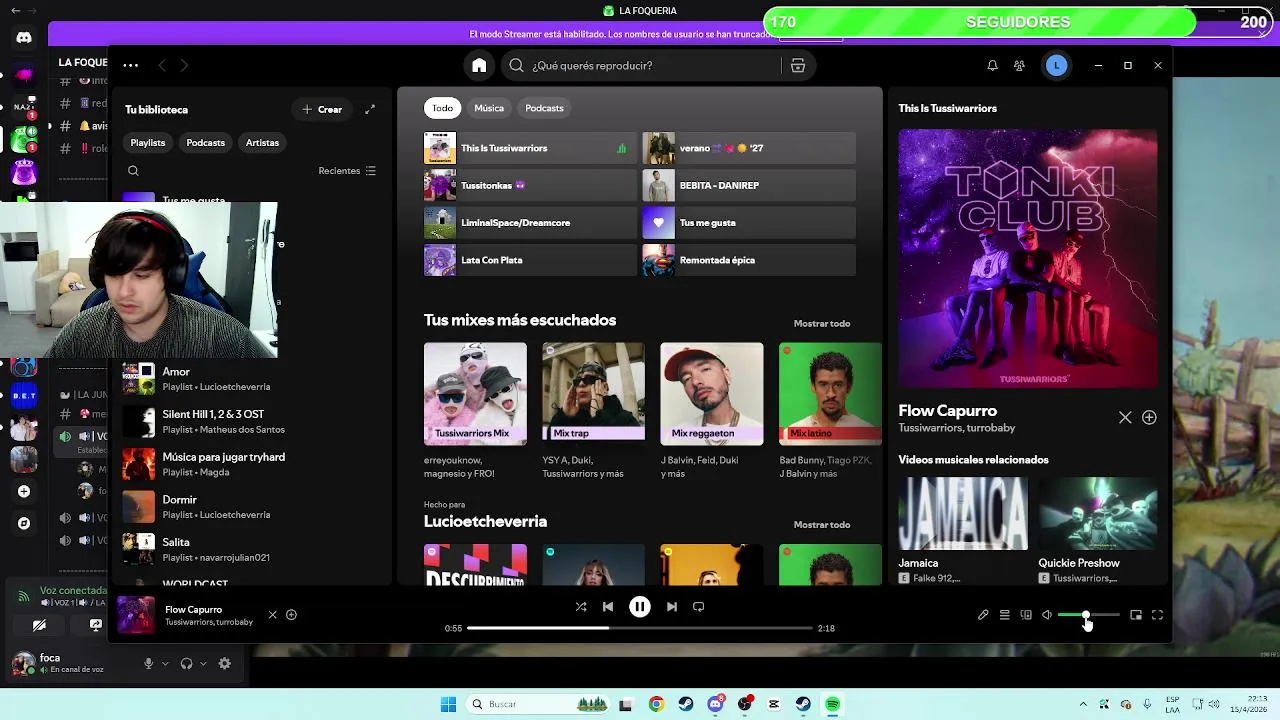Click the Spotify search field
The height and width of the screenshot is (720, 1280).
(645, 65)
